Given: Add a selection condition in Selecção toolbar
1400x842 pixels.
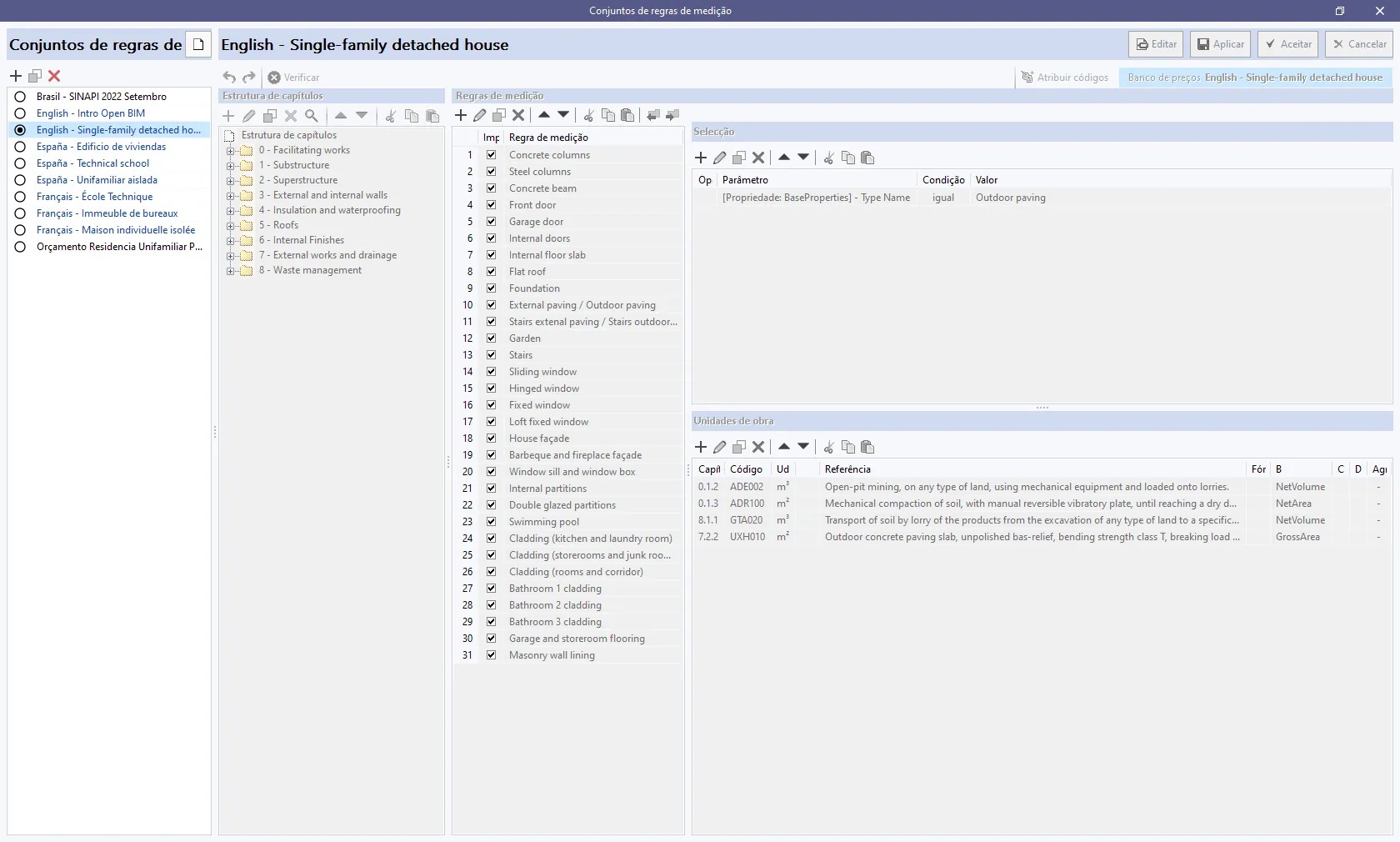Looking at the screenshot, I should point(701,158).
